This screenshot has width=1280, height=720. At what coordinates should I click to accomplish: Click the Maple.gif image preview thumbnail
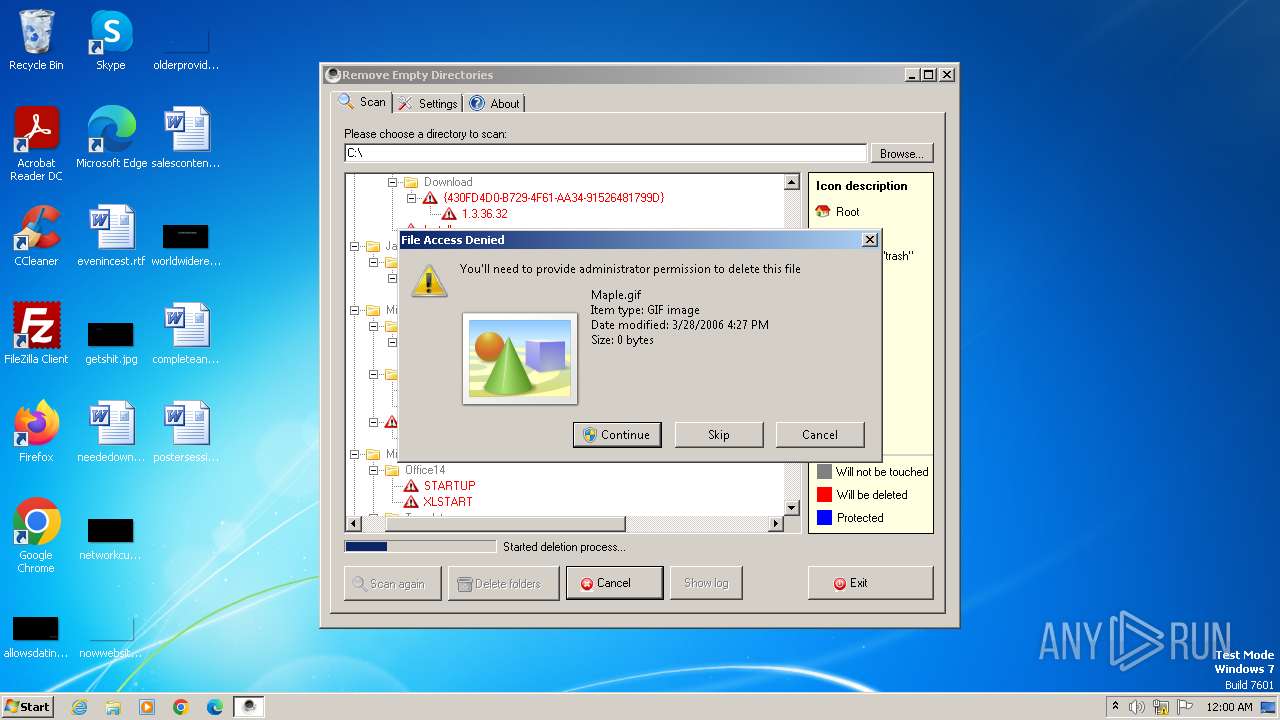[520, 358]
